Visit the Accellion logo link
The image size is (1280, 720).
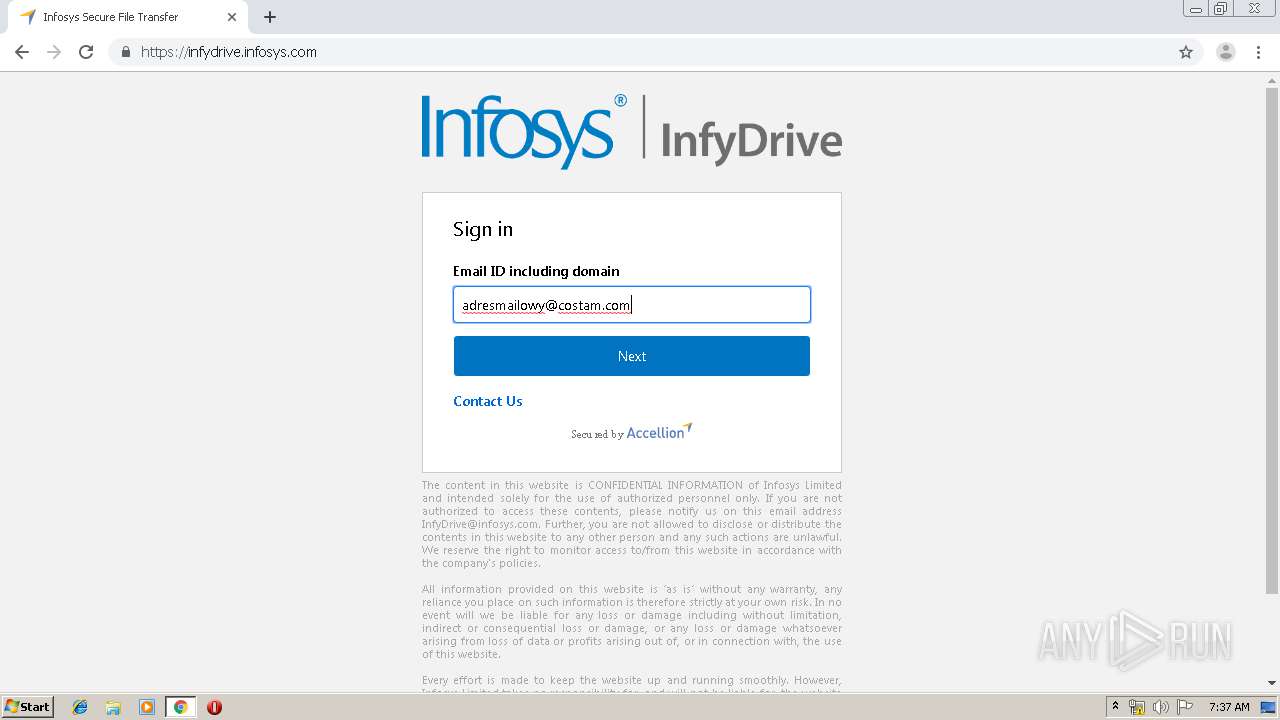[659, 432]
